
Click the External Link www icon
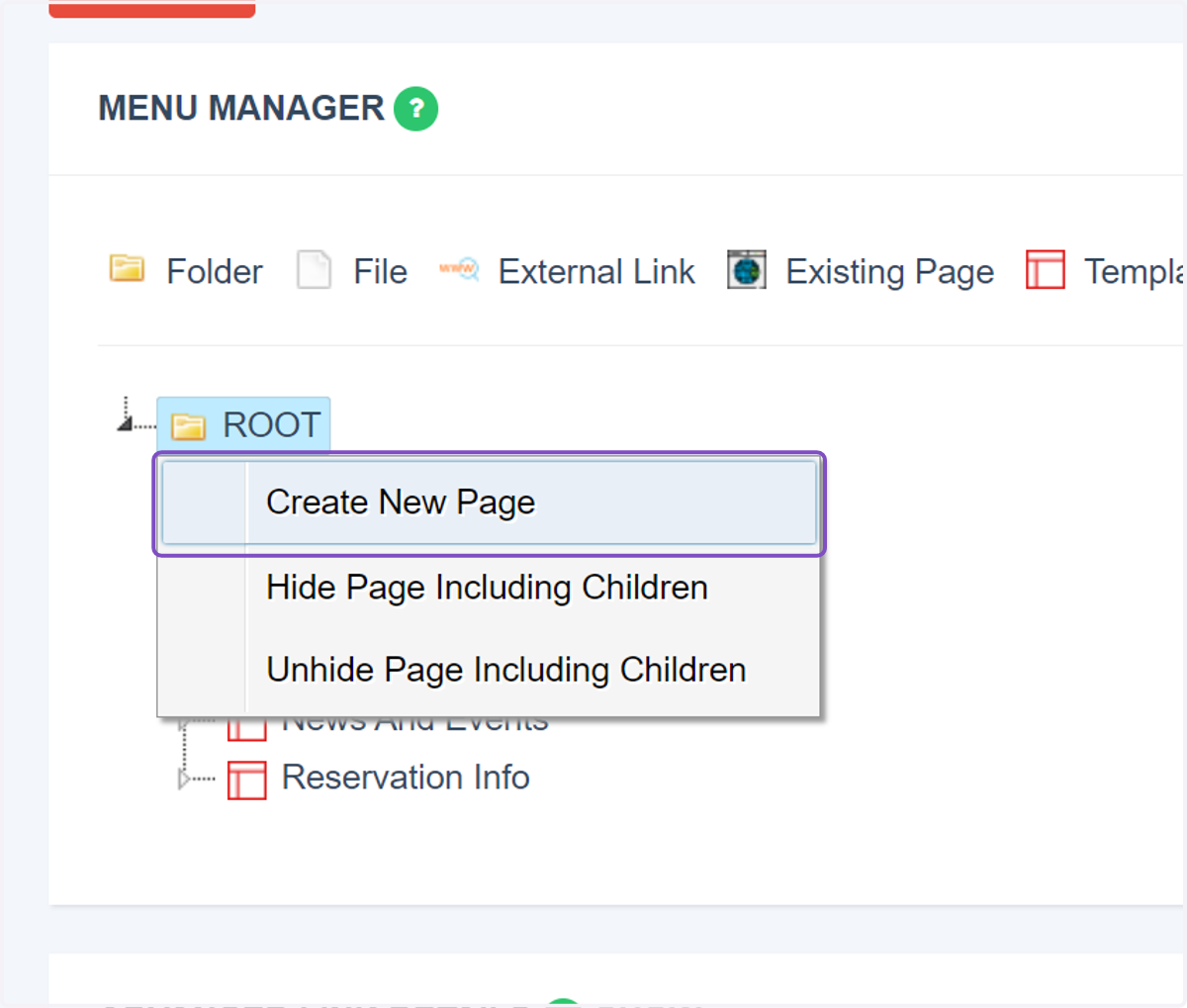click(459, 269)
